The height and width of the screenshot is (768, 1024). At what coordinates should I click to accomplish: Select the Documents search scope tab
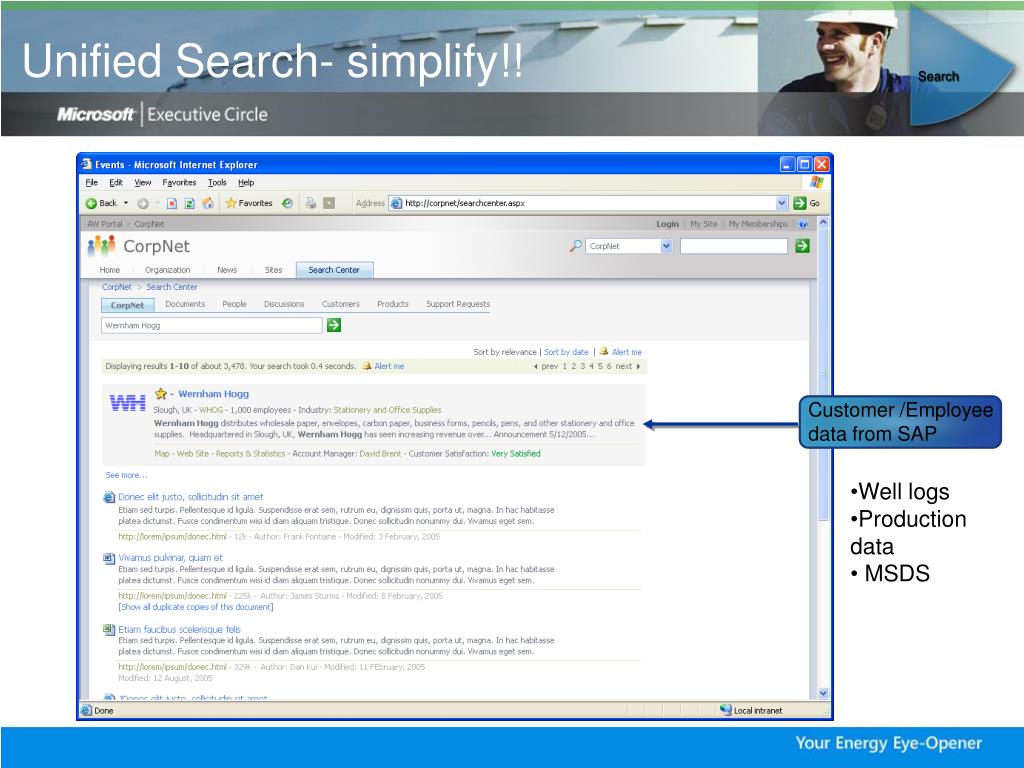tap(185, 304)
